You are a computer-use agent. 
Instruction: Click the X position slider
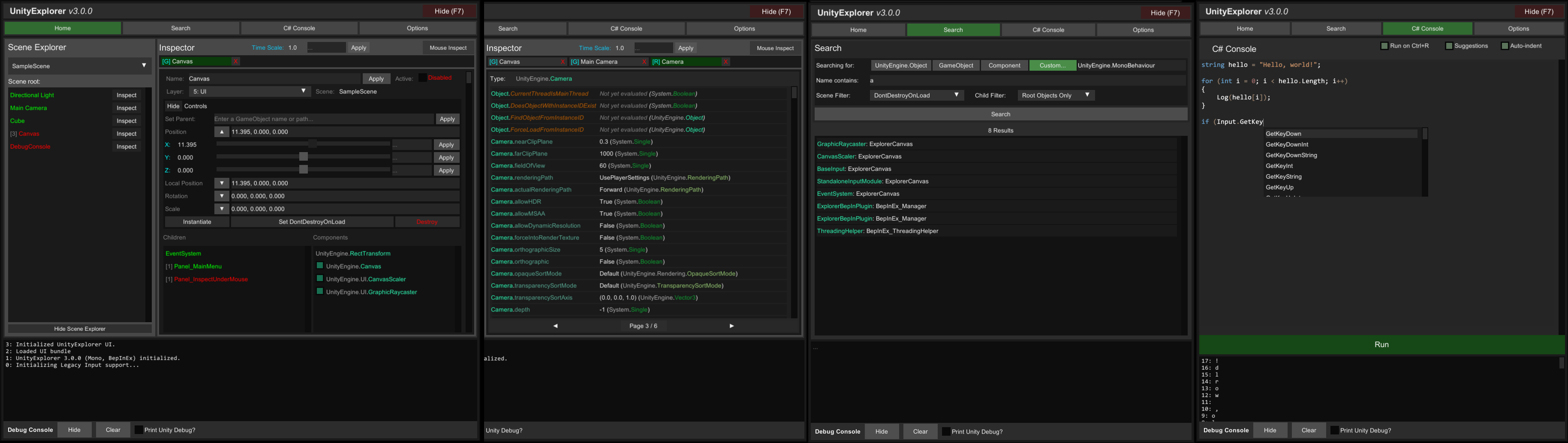click(303, 144)
